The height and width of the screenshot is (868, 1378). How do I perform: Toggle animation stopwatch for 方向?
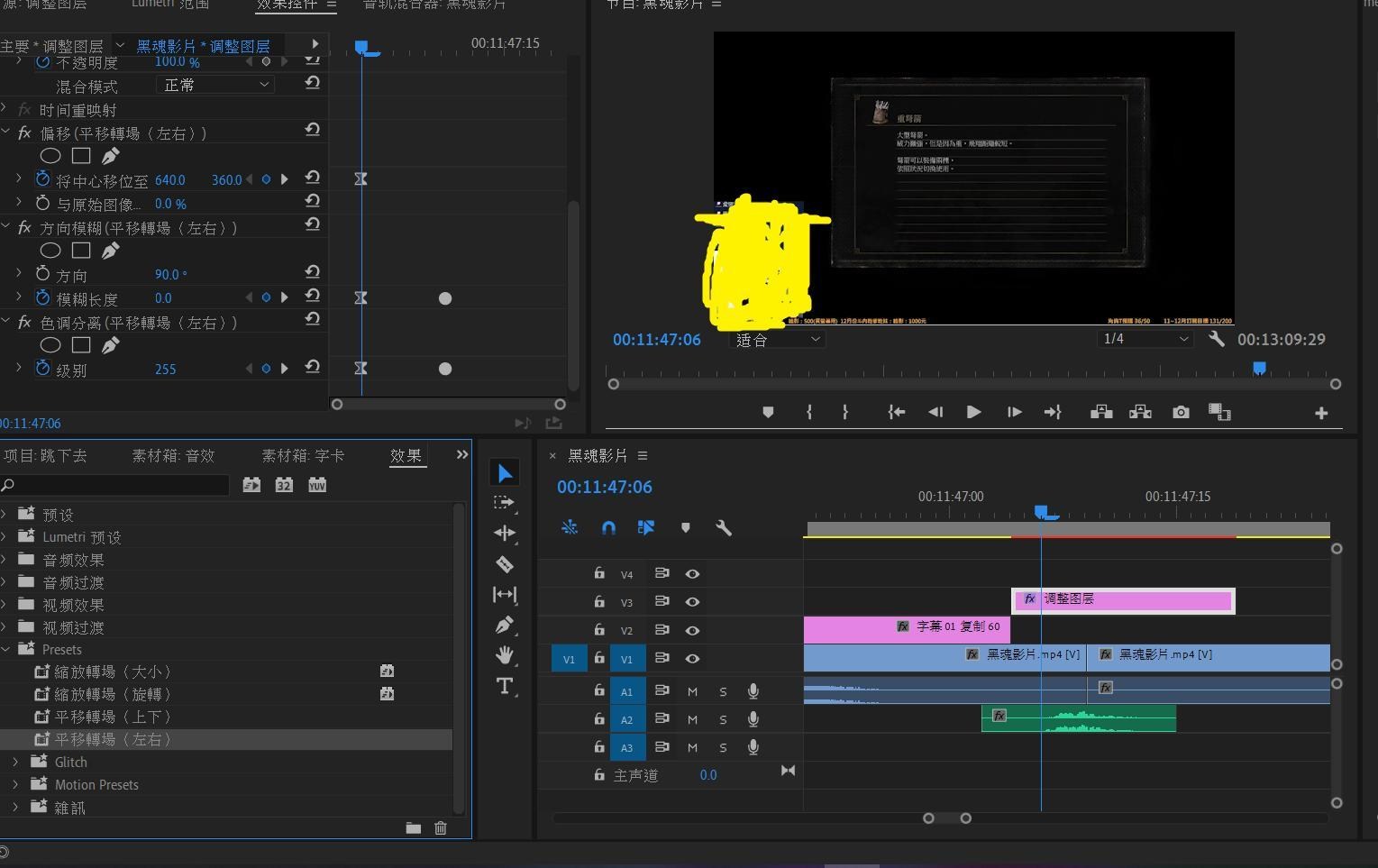click(x=42, y=274)
